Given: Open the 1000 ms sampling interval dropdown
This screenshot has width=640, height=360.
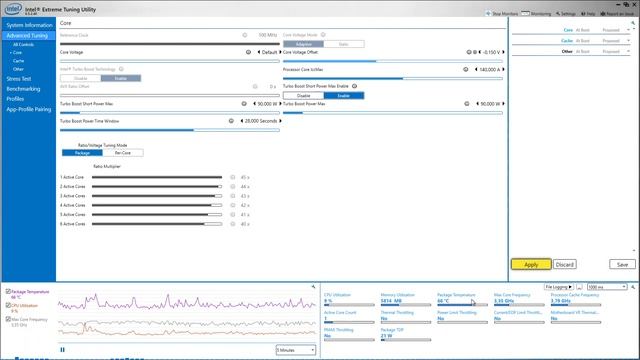Looking at the screenshot, I should (x=607, y=287).
